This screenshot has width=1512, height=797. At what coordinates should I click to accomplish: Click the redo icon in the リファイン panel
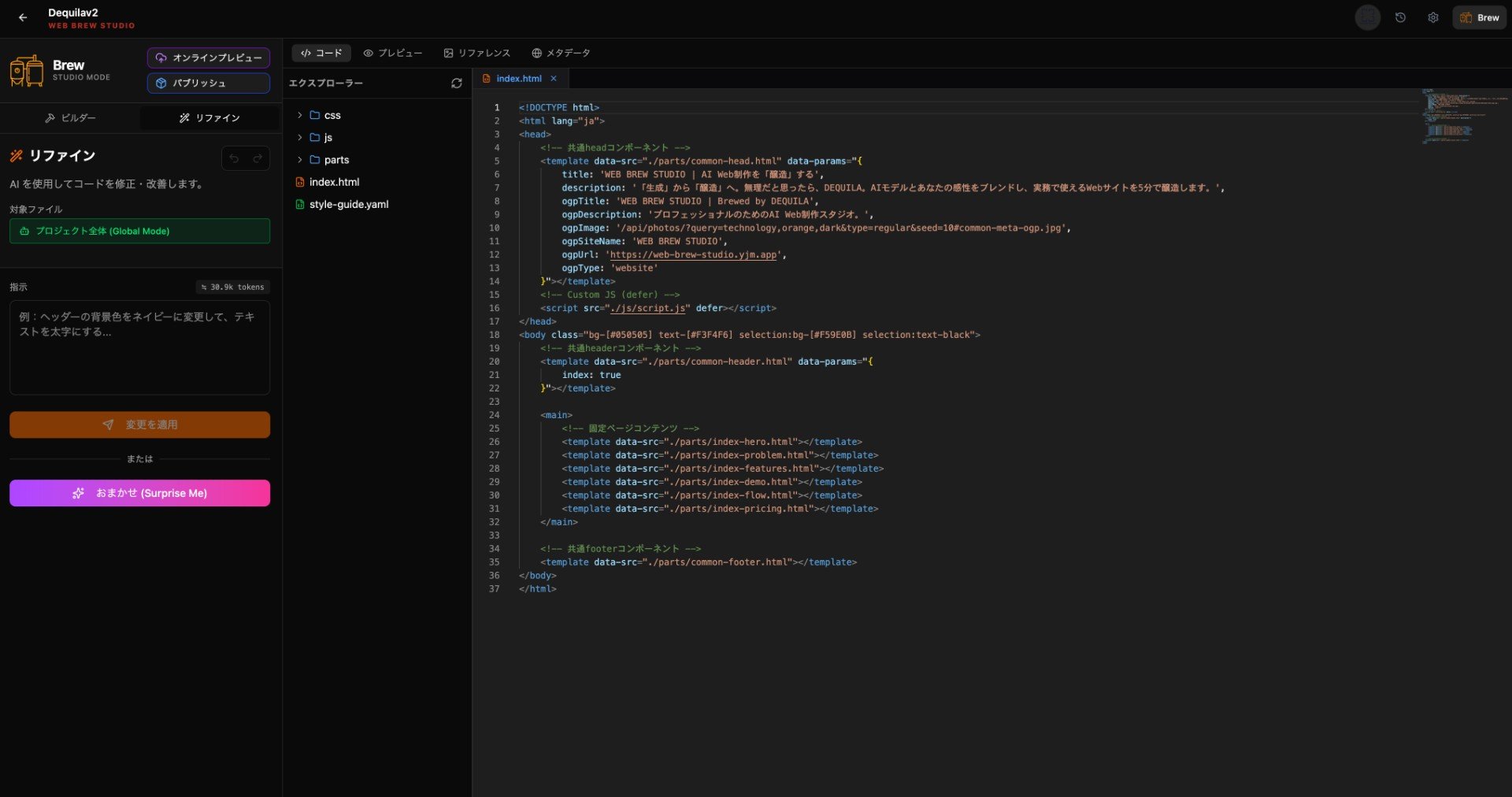coord(258,158)
